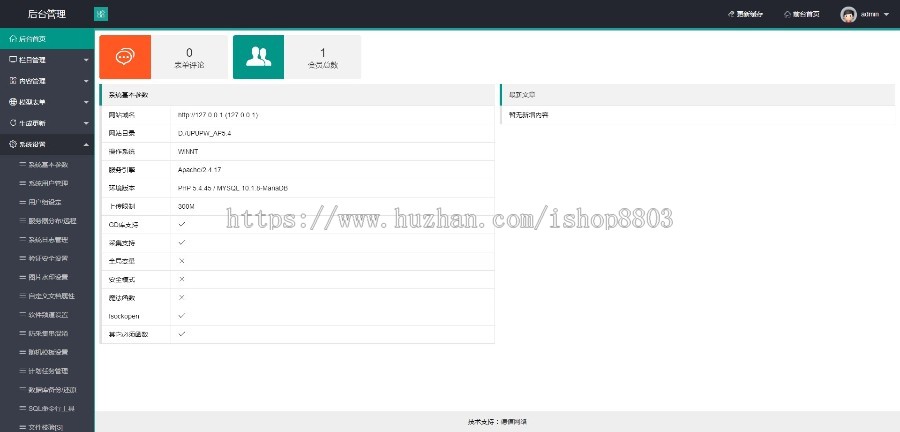Screen dimensions: 900x432
Task: Click the 最新文档 panel header
Action: click(x=697, y=95)
